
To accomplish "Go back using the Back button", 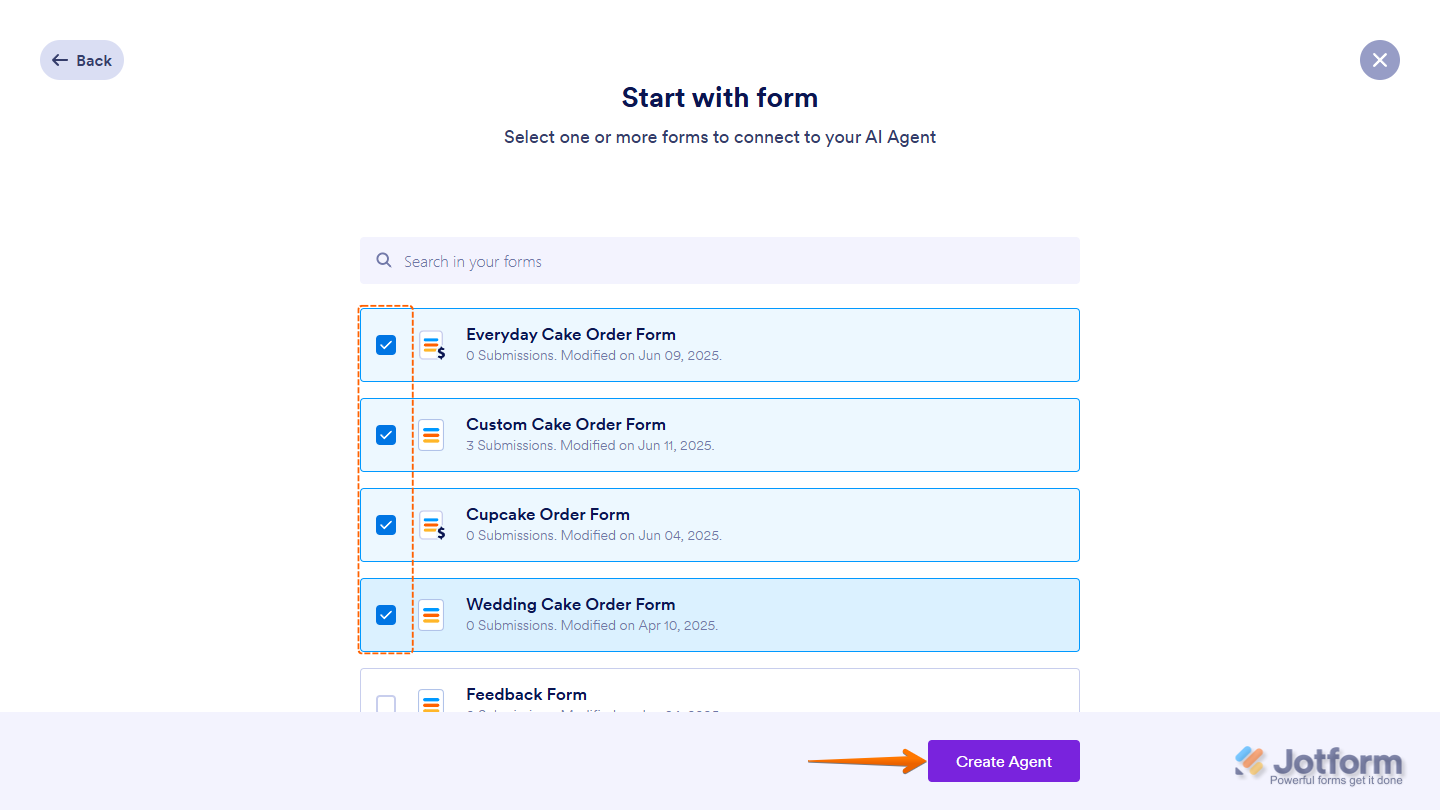I will pos(82,60).
